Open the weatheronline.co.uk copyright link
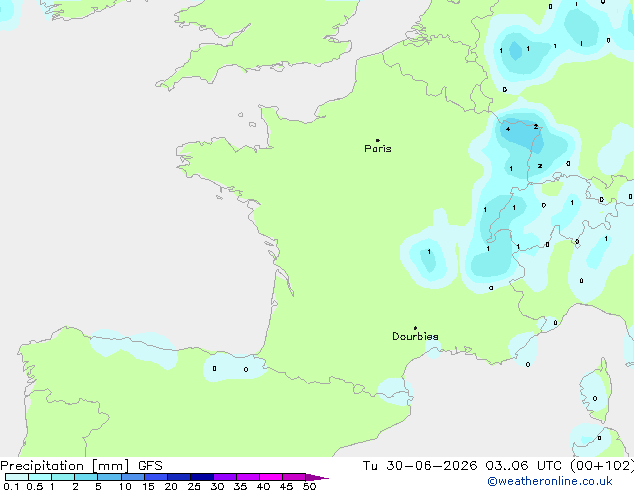634x490 pixels. click(x=550, y=481)
